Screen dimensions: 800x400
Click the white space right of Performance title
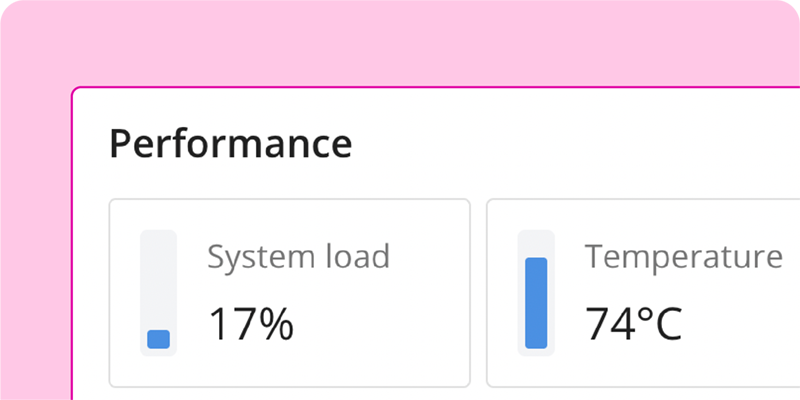click(x=561, y=145)
